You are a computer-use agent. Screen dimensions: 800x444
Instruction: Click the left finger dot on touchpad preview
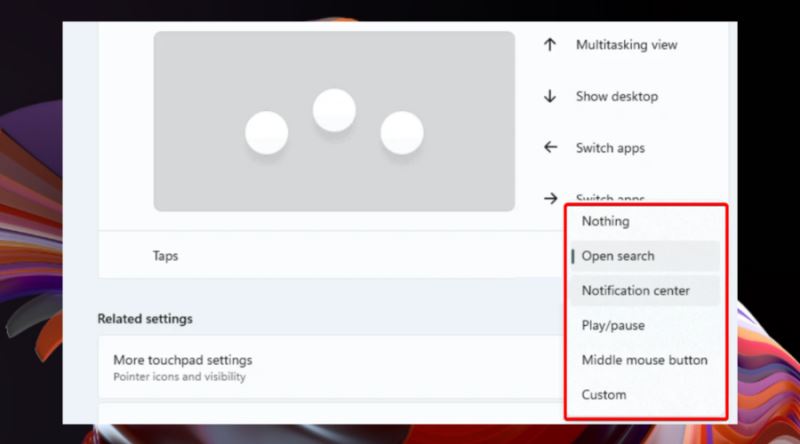[x=266, y=133]
